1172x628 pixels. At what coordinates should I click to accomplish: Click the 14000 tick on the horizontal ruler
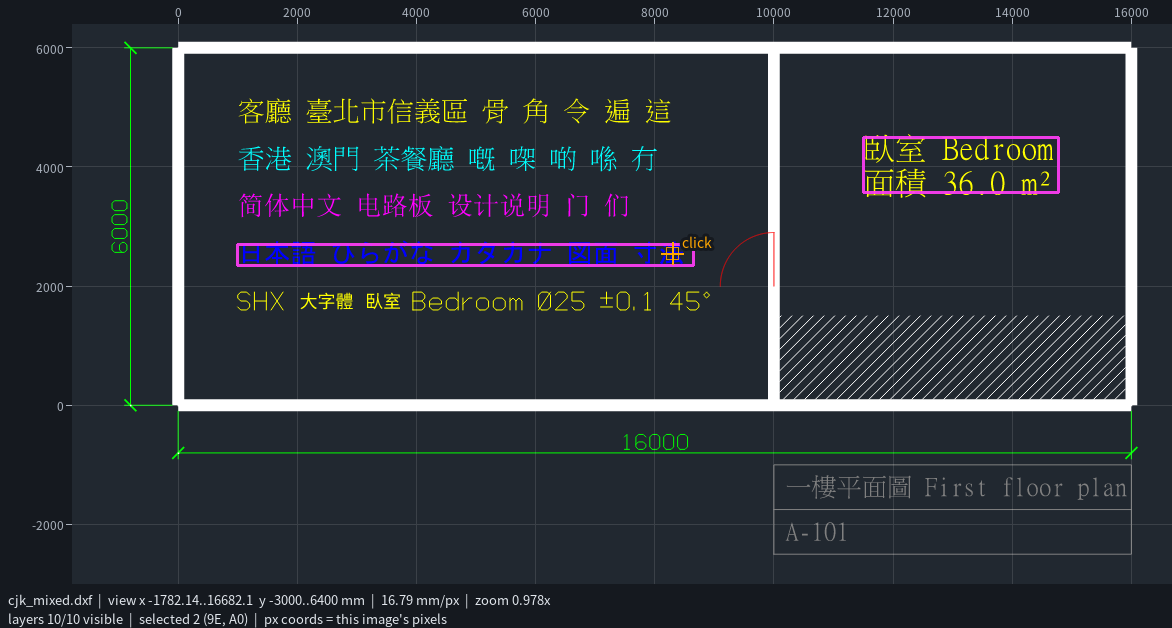coord(1012,13)
